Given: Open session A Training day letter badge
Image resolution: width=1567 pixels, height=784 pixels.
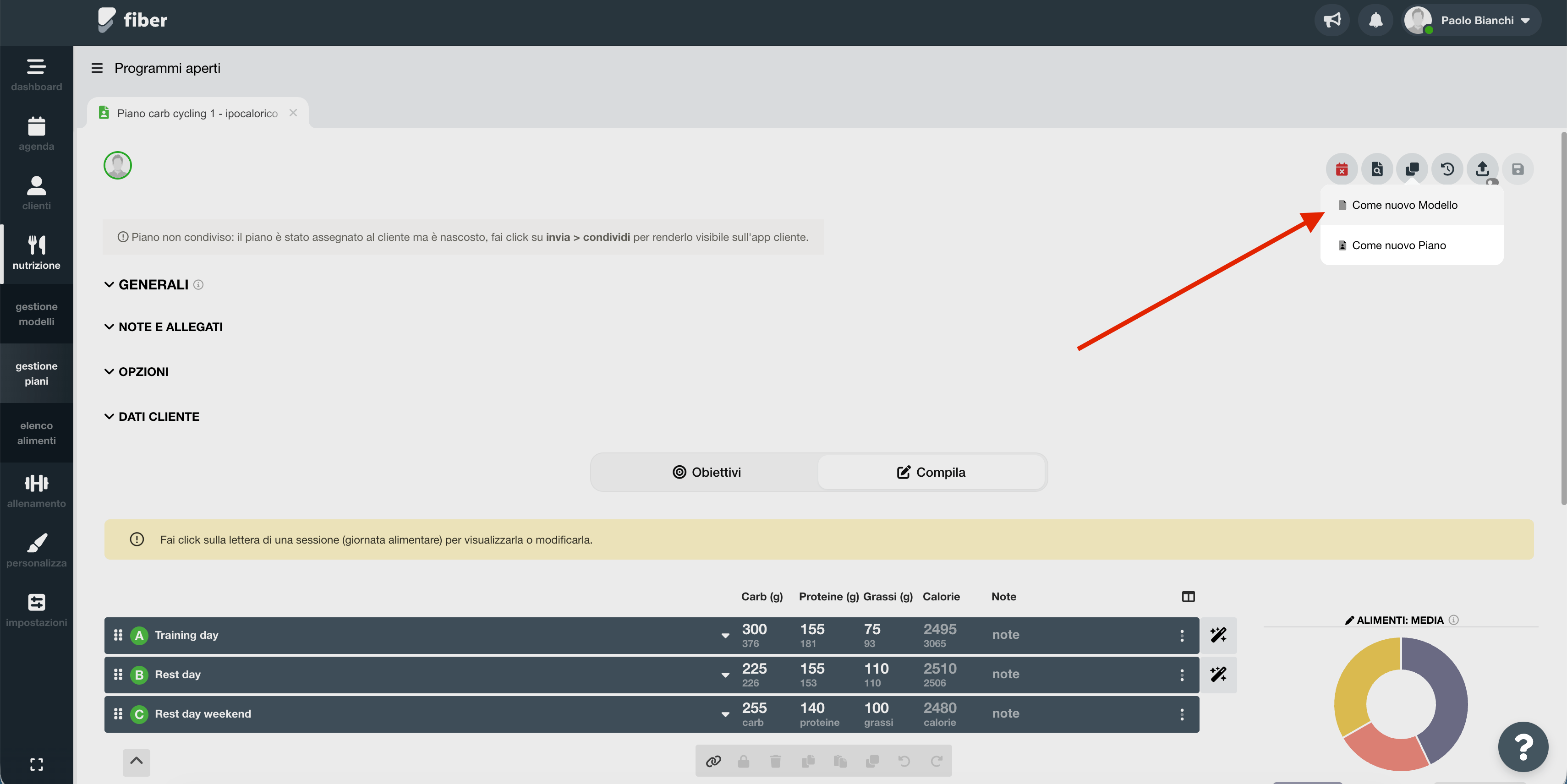Looking at the screenshot, I should click(139, 636).
